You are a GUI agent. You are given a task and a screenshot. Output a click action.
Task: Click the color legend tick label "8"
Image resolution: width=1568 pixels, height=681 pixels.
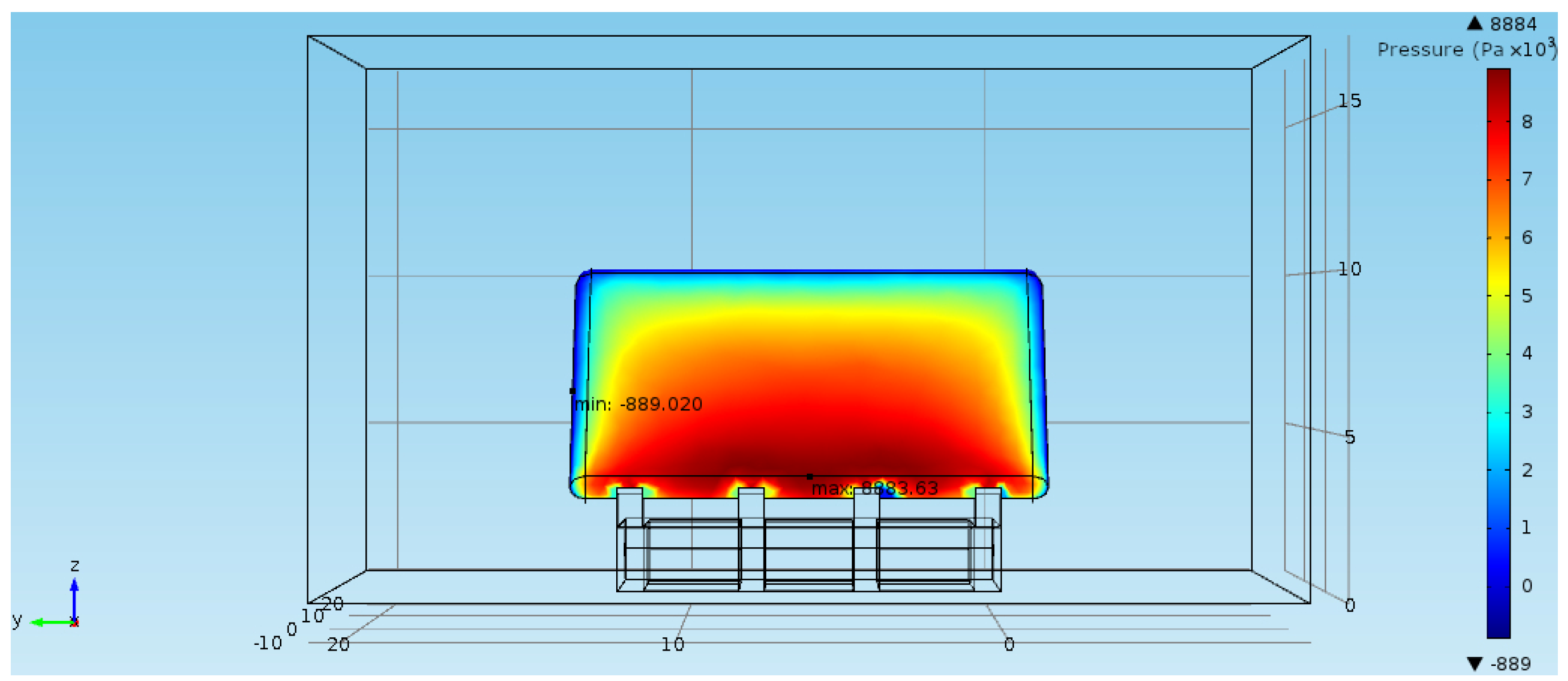click(x=1527, y=122)
